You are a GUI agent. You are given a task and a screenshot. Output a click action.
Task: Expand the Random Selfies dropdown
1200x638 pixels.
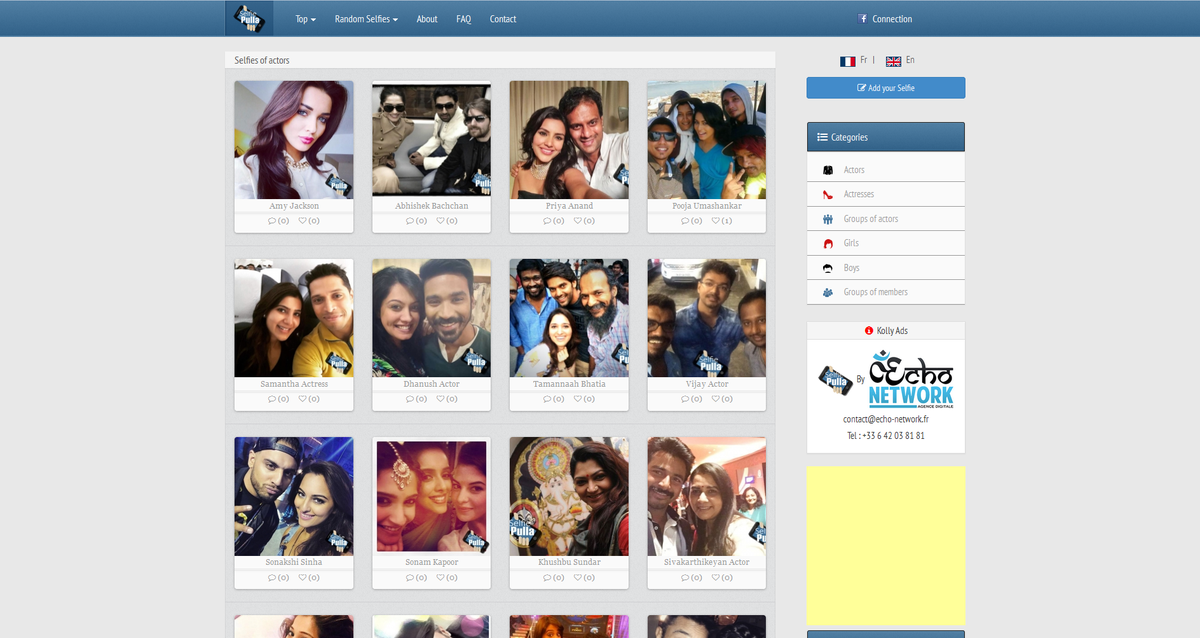tap(366, 18)
